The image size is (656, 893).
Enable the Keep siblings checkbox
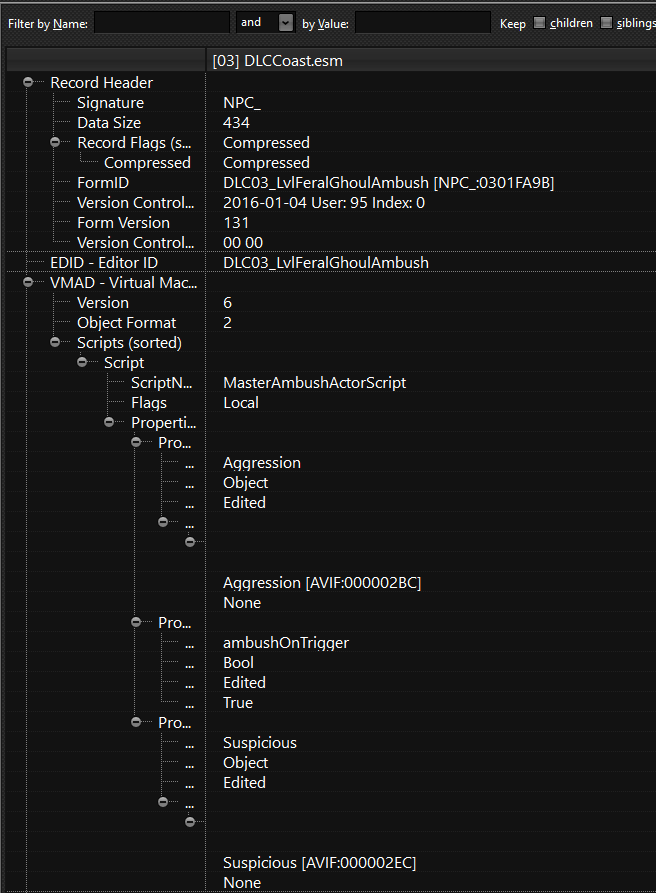606,23
